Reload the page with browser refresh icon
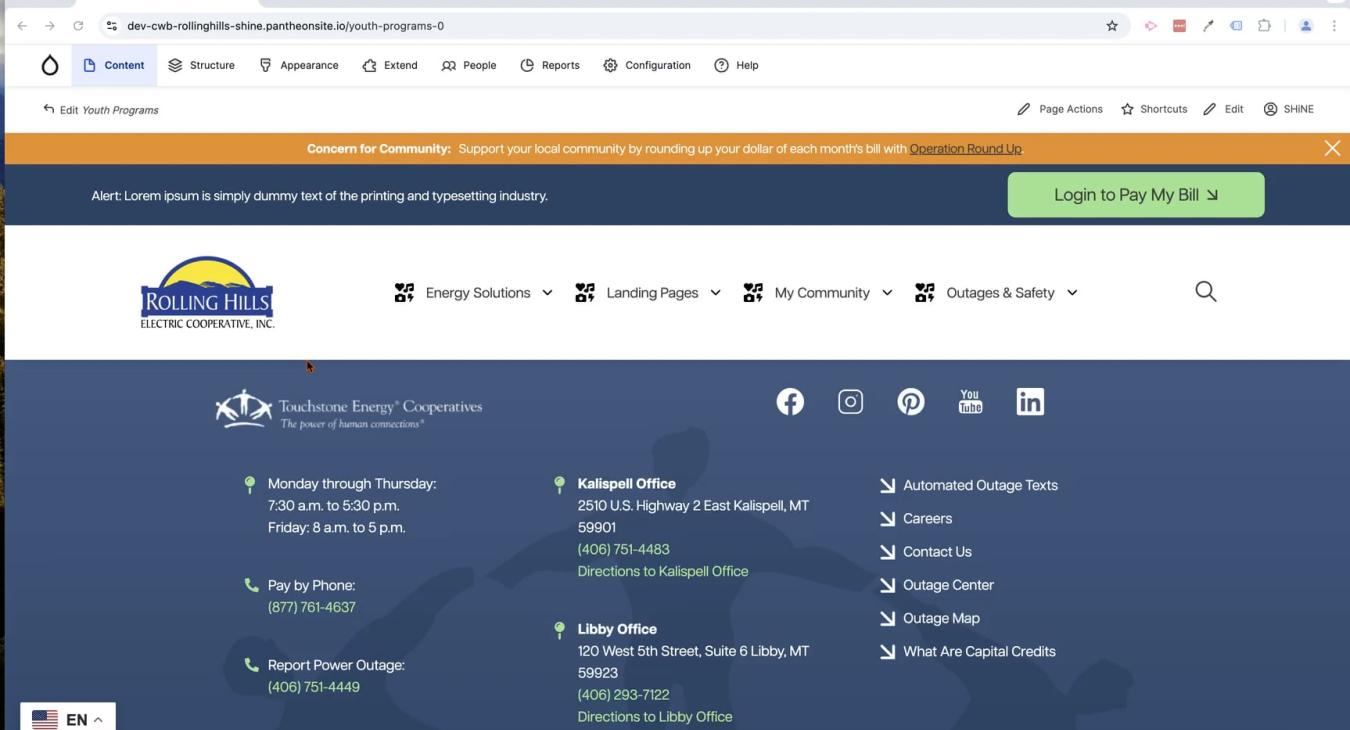The height and width of the screenshot is (730, 1350). point(78,26)
